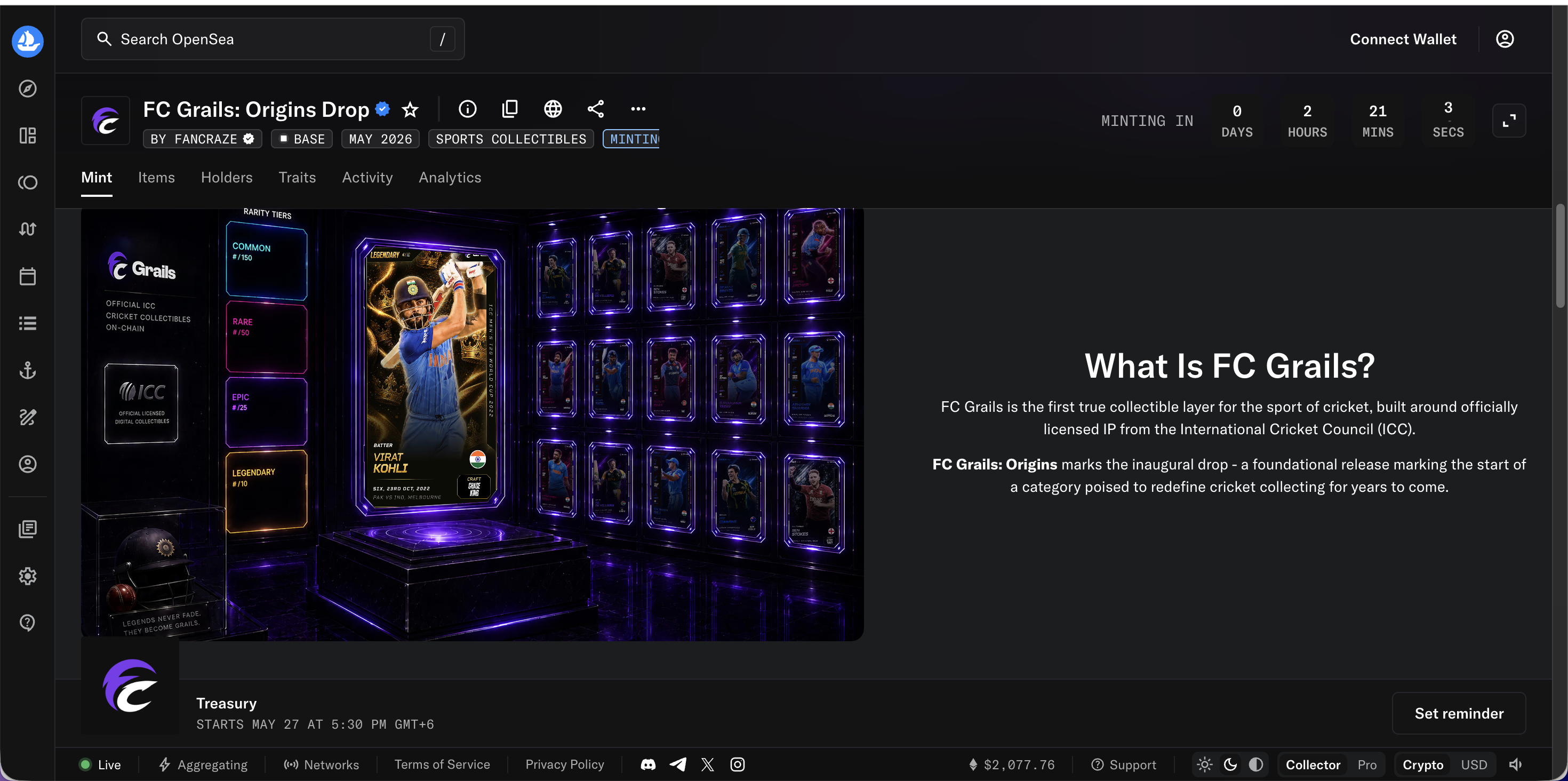The height and width of the screenshot is (781, 1568).
Task: Click "STARTS MAY 27 AT 5:30 PM GMT+6" text
Action: [x=315, y=724]
